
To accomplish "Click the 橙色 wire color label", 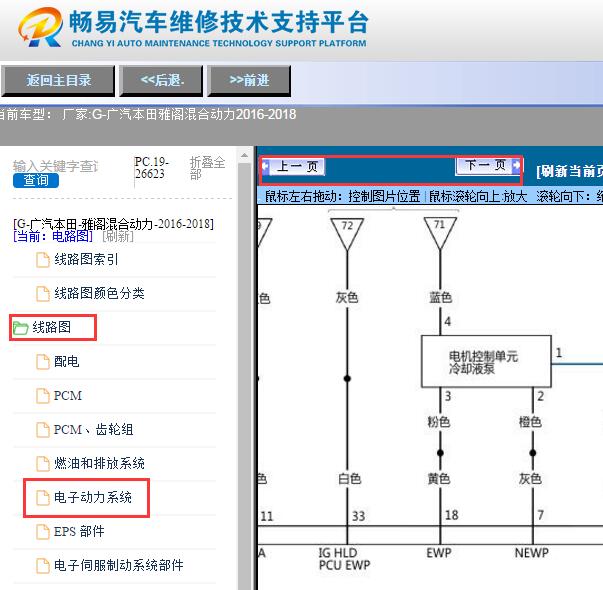I will (x=530, y=422).
